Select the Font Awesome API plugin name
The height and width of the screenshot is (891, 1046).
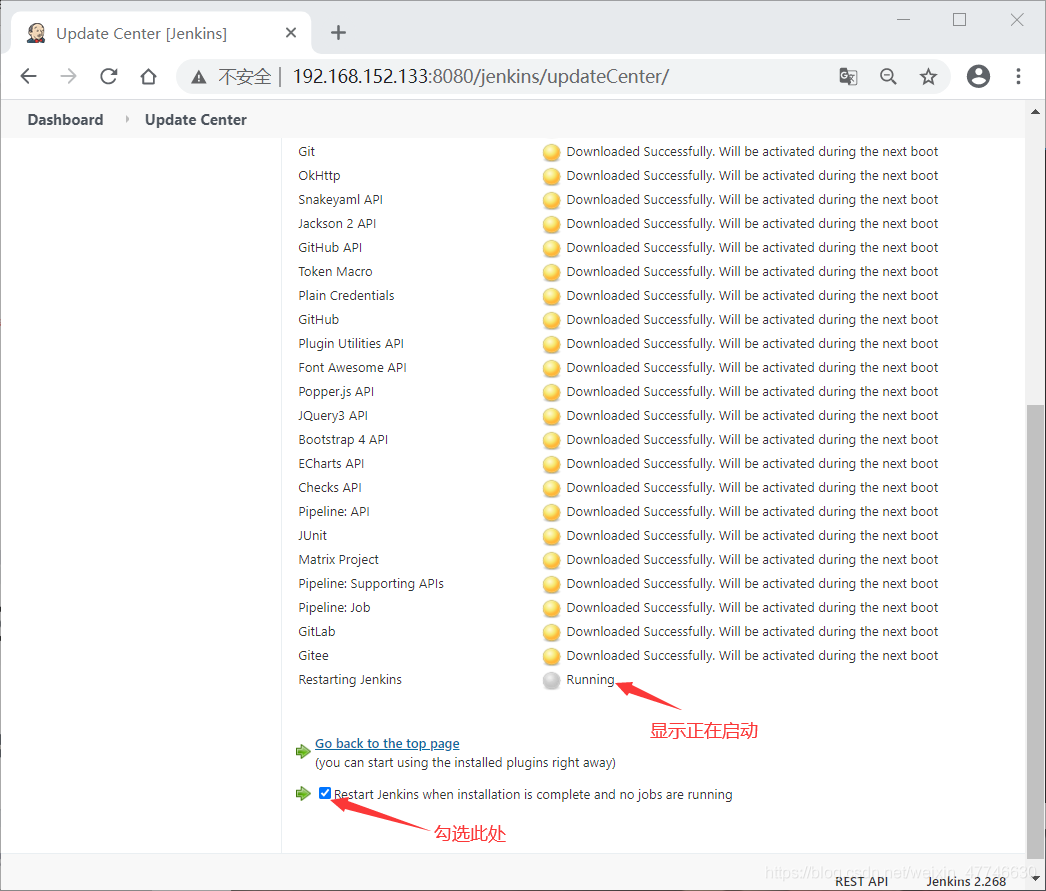point(352,367)
